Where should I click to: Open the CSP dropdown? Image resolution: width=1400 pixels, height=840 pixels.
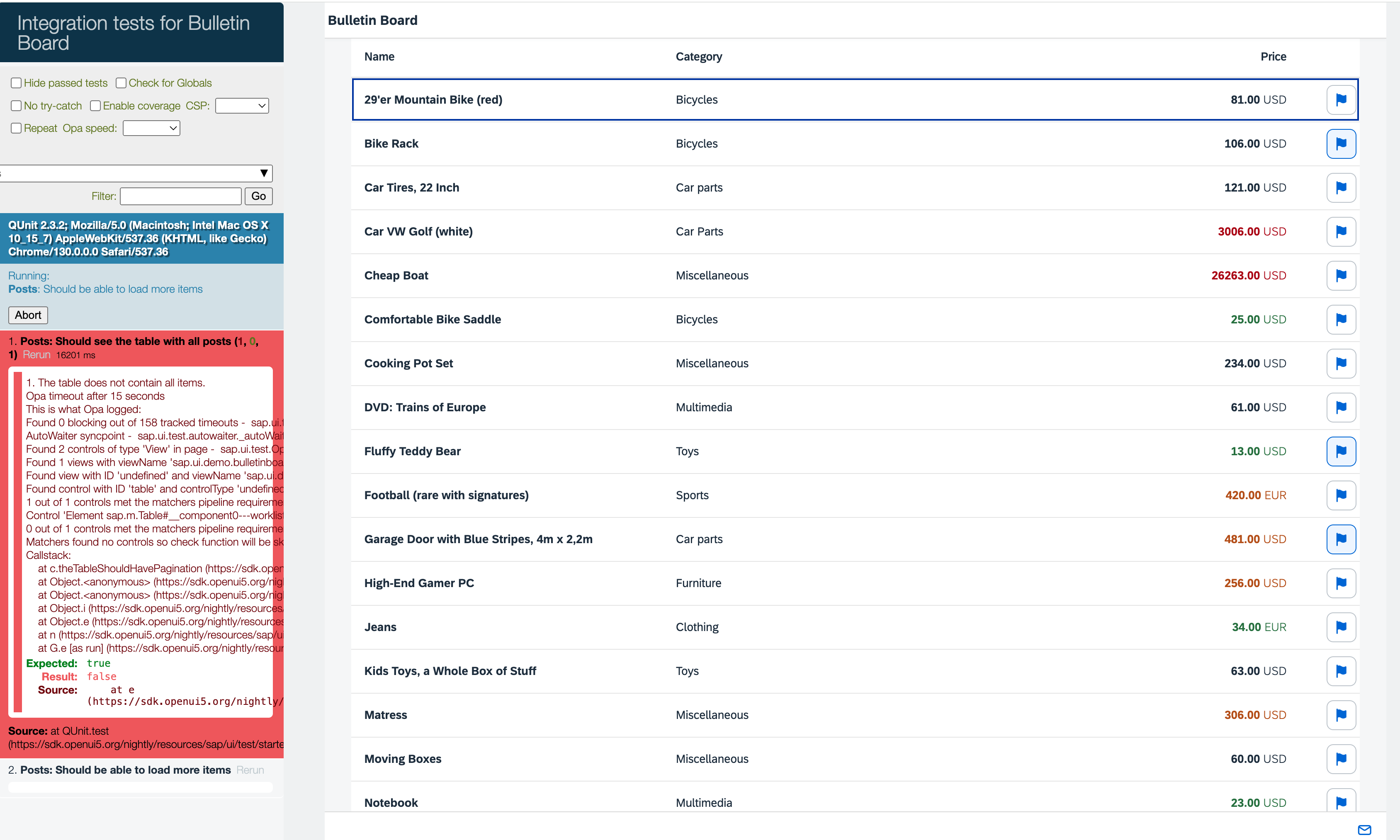coord(242,106)
